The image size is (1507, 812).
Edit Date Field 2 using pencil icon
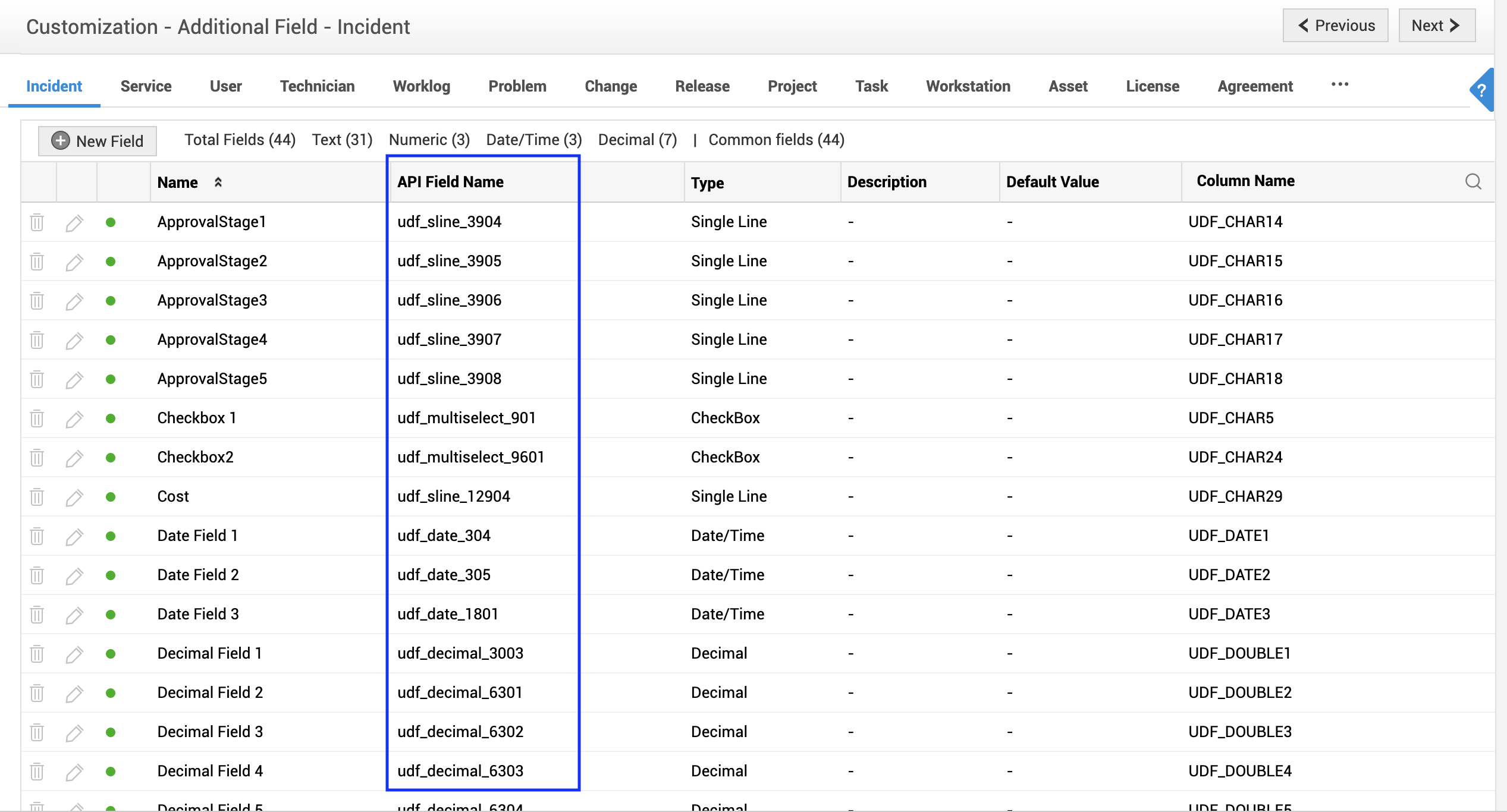74,575
